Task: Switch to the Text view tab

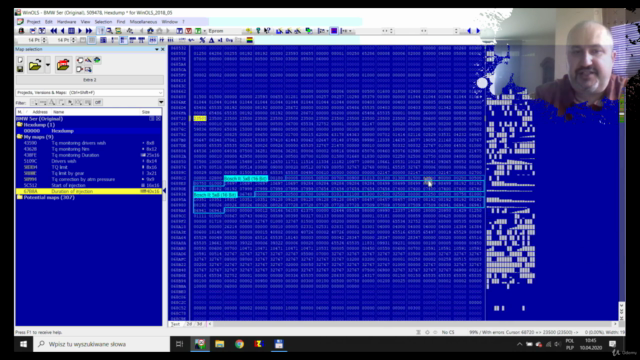Action: click(x=175, y=324)
